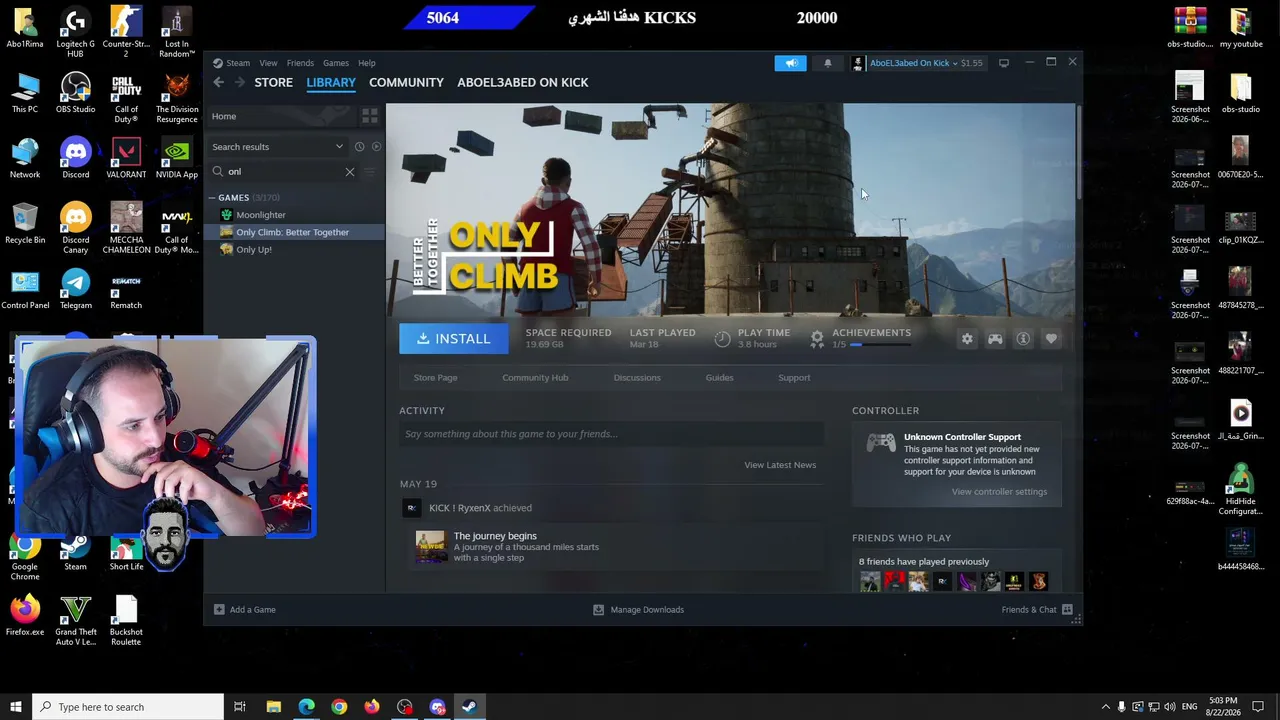Screen dimensions: 1280x720
Task: Open Friends & Chat
Action: coord(1037,609)
